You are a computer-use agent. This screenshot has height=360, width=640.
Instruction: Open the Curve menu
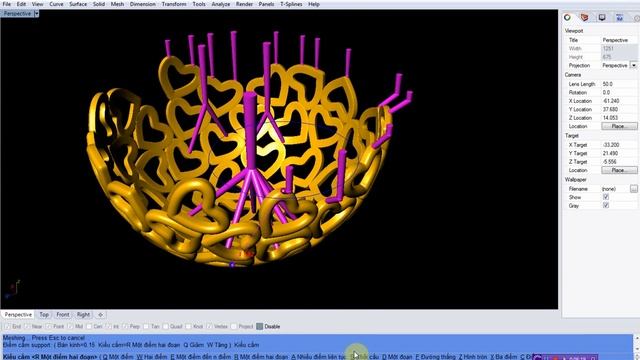(56, 4)
